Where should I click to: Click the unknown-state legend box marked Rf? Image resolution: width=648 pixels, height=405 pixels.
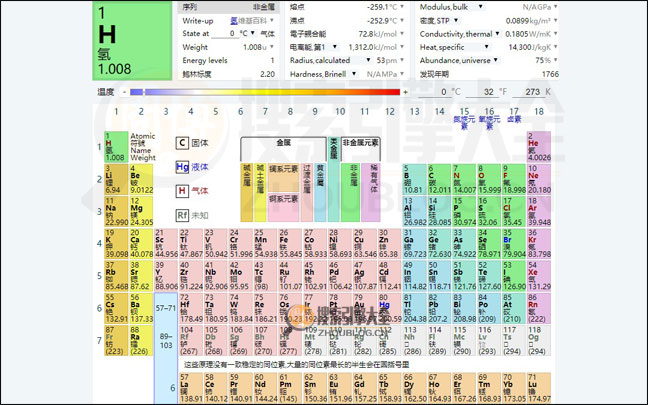pyautogui.click(x=182, y=215)
